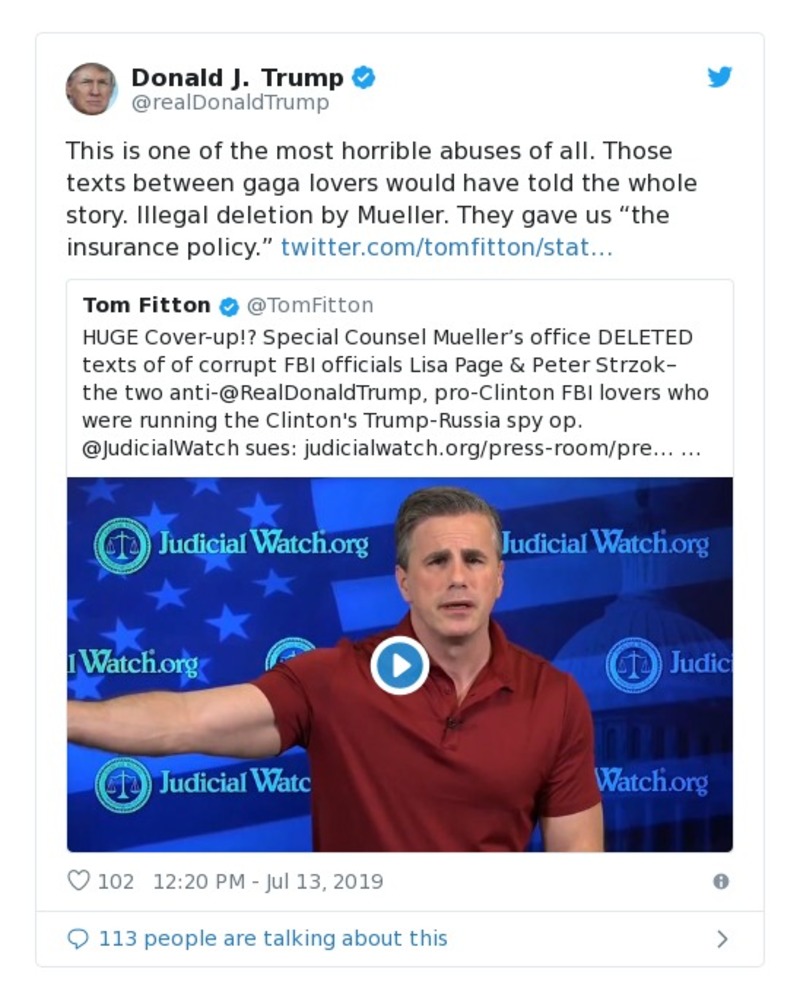Click the @JudicialWatch mention

pos(160,450)
